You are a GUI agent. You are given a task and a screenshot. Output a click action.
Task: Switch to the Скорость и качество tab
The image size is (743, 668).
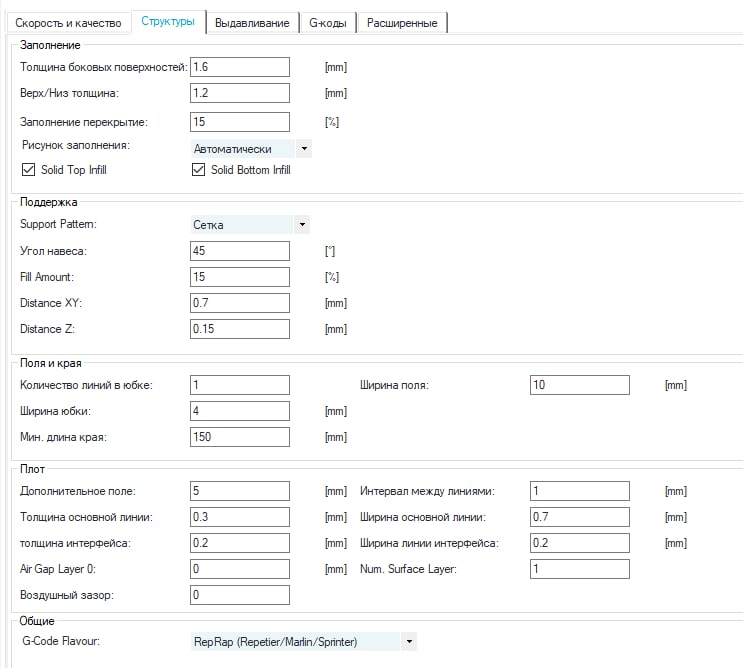[68, 23]
